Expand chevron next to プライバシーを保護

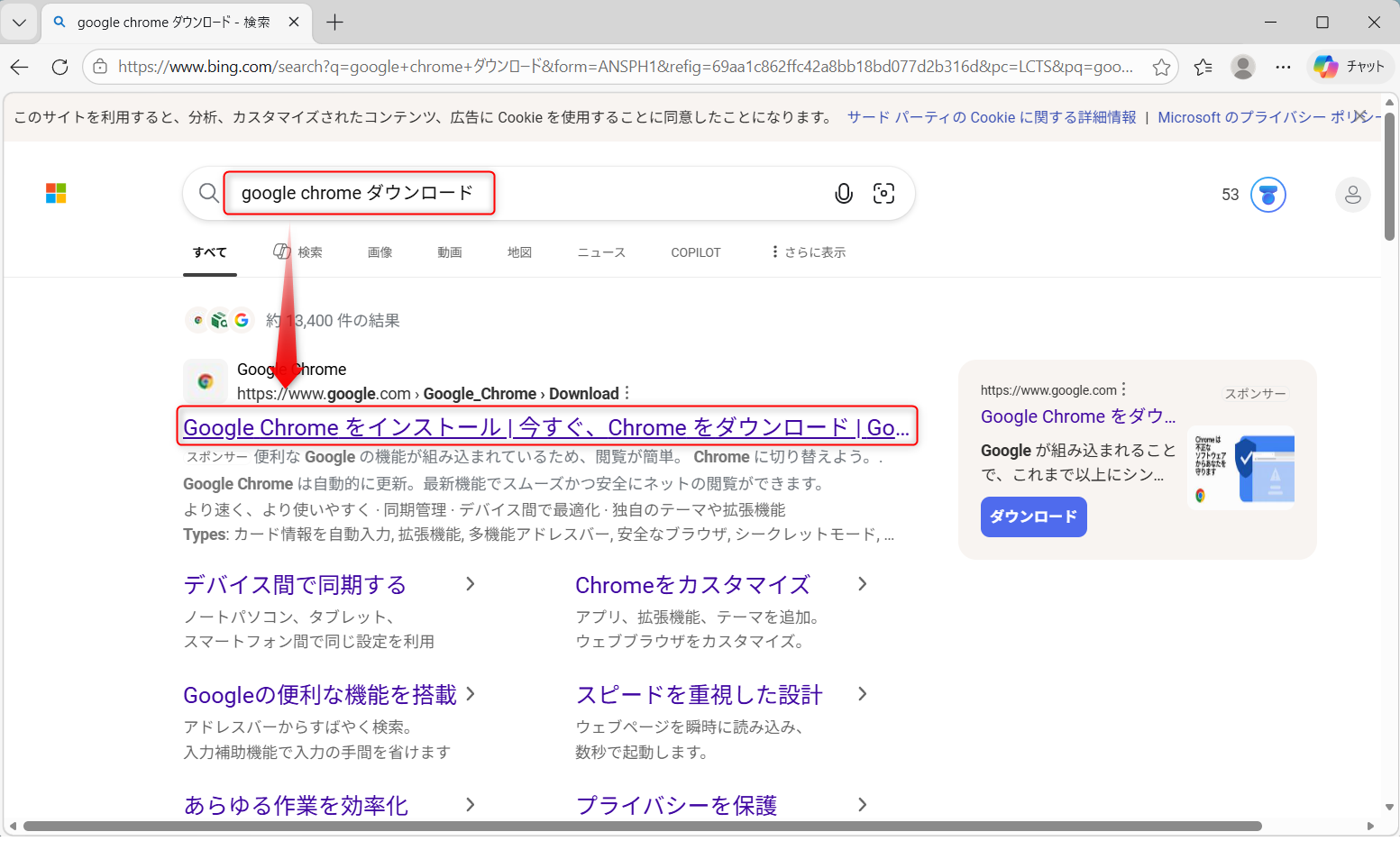pos(863,804)
